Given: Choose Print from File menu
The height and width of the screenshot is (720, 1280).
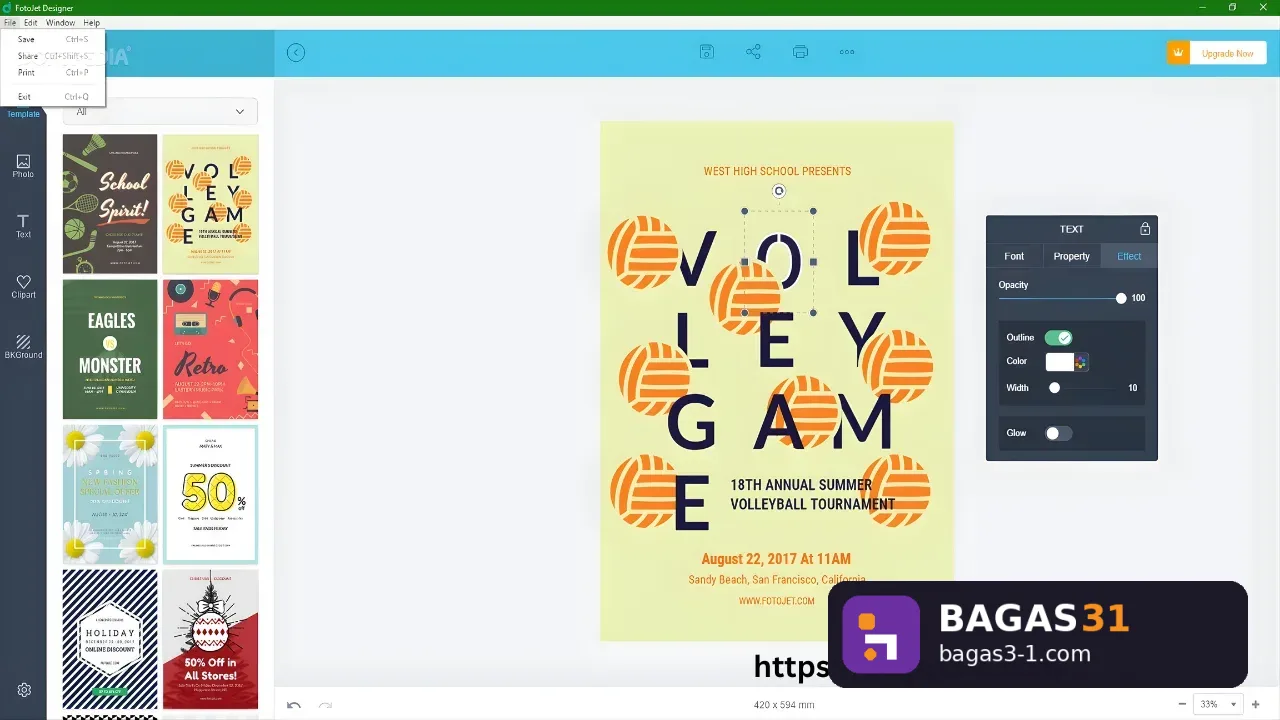Looking at the screenshot, I should click(x=53, y=73).
